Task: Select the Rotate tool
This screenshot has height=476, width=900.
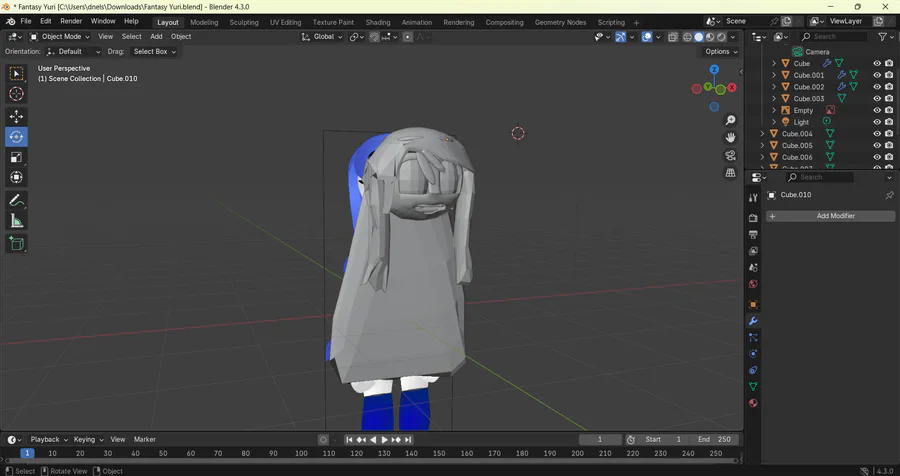Action: 16,137
